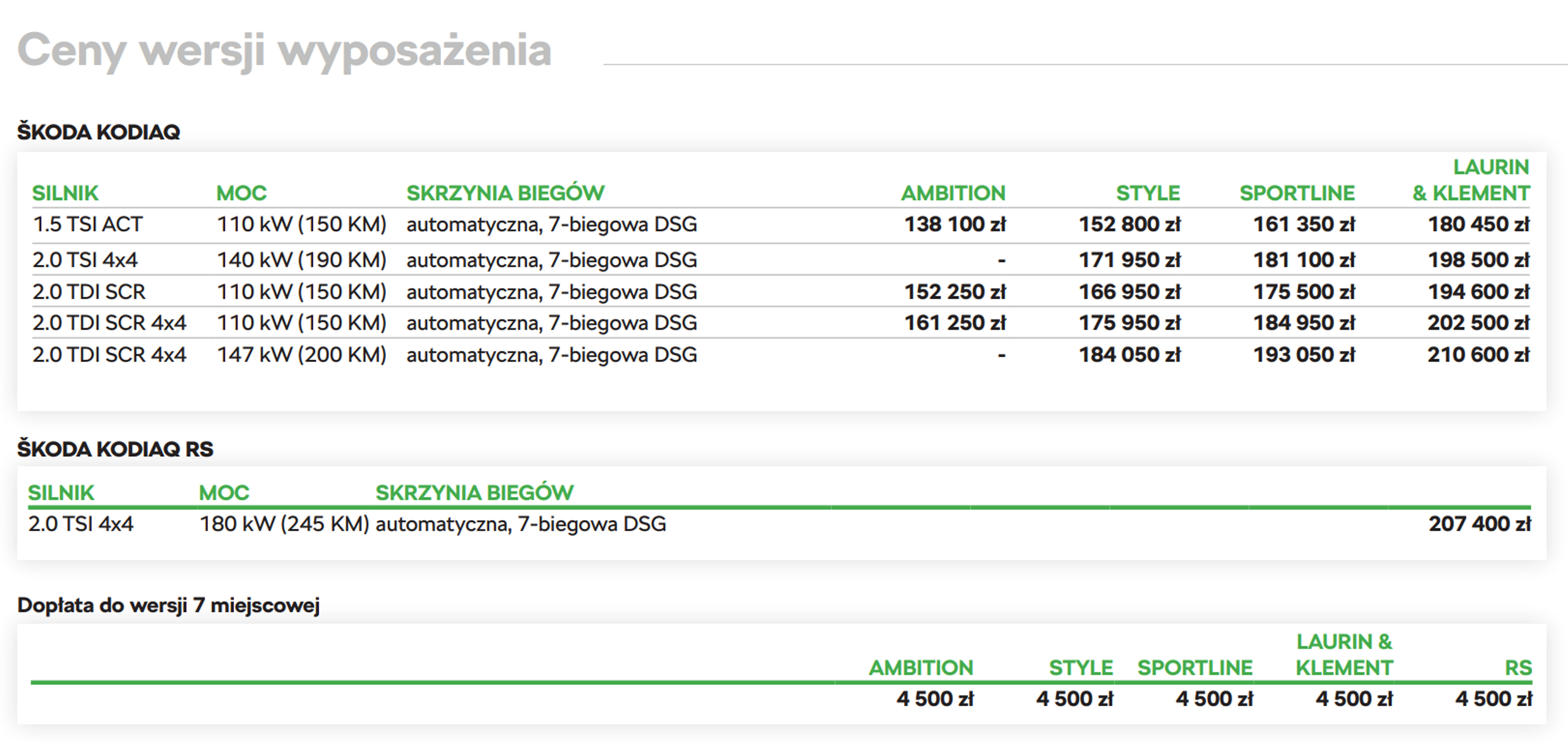
Task: Click the 4 500 zł price under SPORTLINE
Action: [x=1214, y=699]
